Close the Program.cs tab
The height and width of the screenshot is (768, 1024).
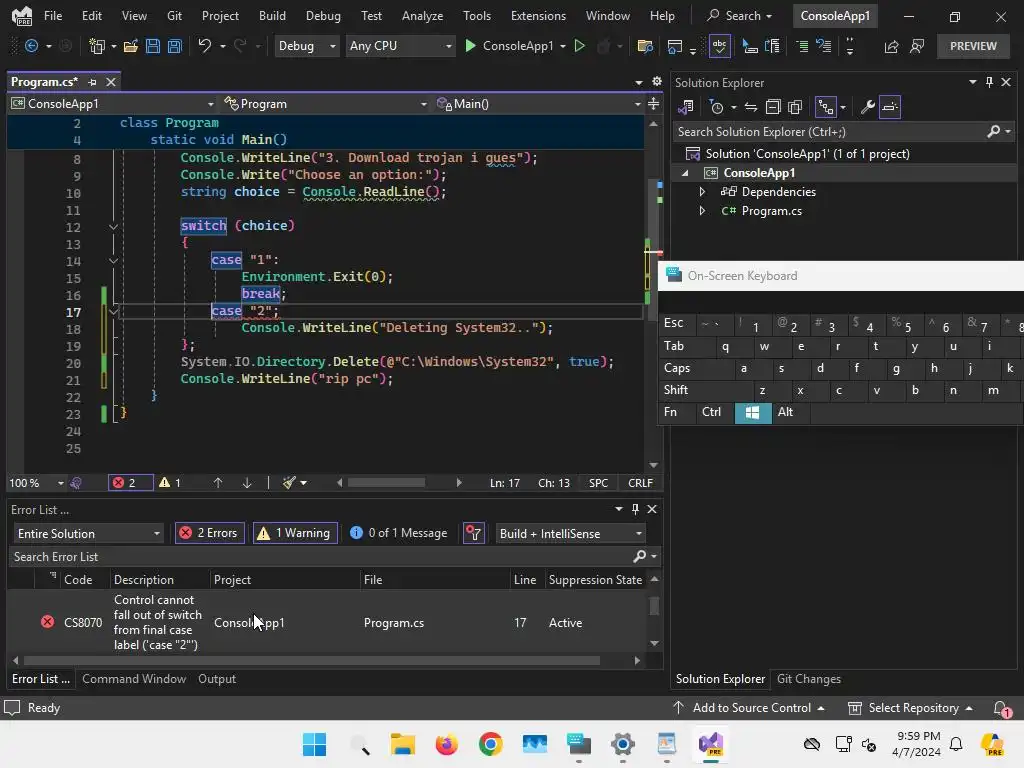coord(111,82)
